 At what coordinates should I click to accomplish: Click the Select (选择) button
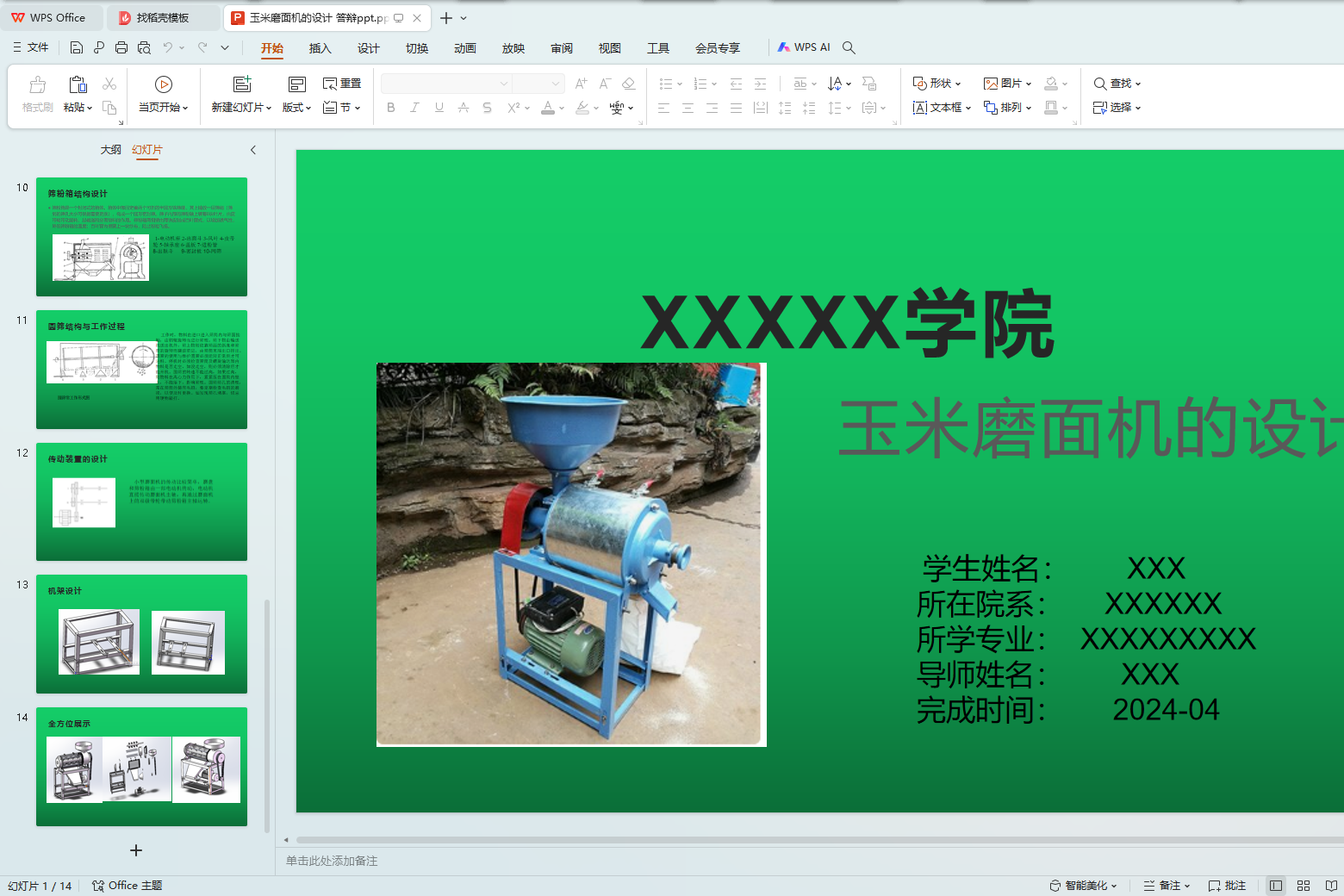[1117, 108]
